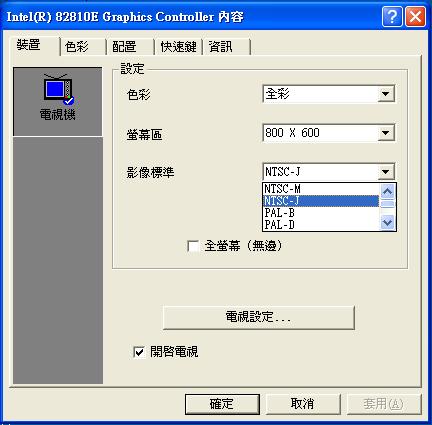Image resolution: width=432 pixels, height=425 pixels.
Task: Close the Graphics Controller dialog
Action: (x=415, y=16)
